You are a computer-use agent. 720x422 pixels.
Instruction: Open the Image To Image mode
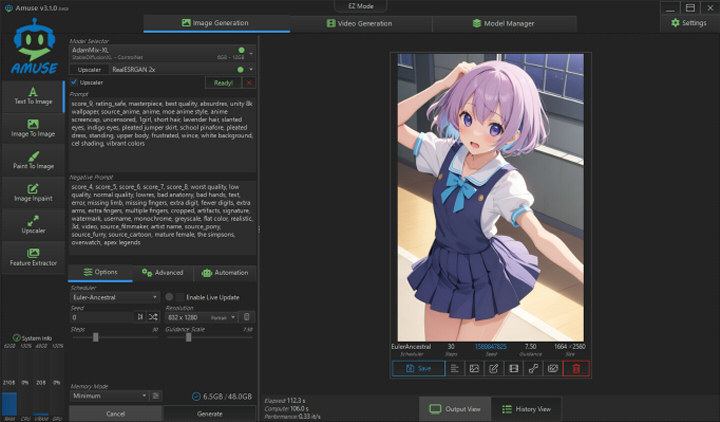pyautogui.click(x=33, y=128)
